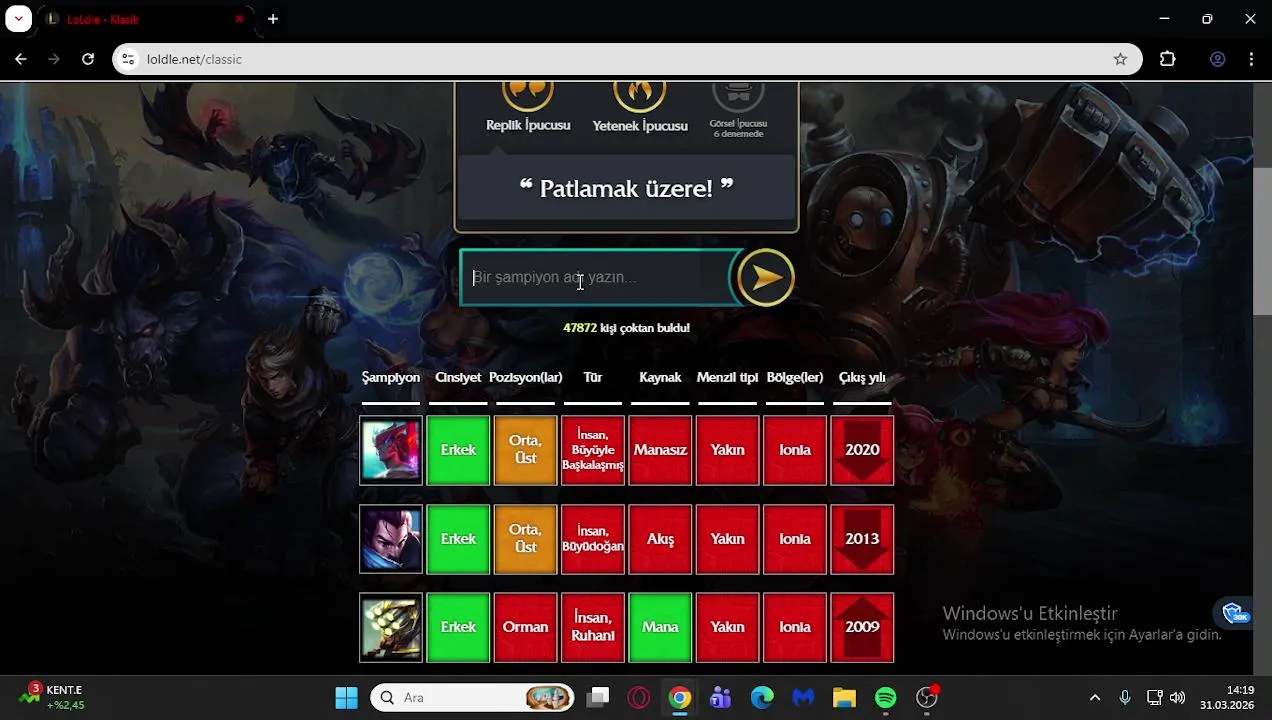Open the volume control tray icon

(1178, 698)
